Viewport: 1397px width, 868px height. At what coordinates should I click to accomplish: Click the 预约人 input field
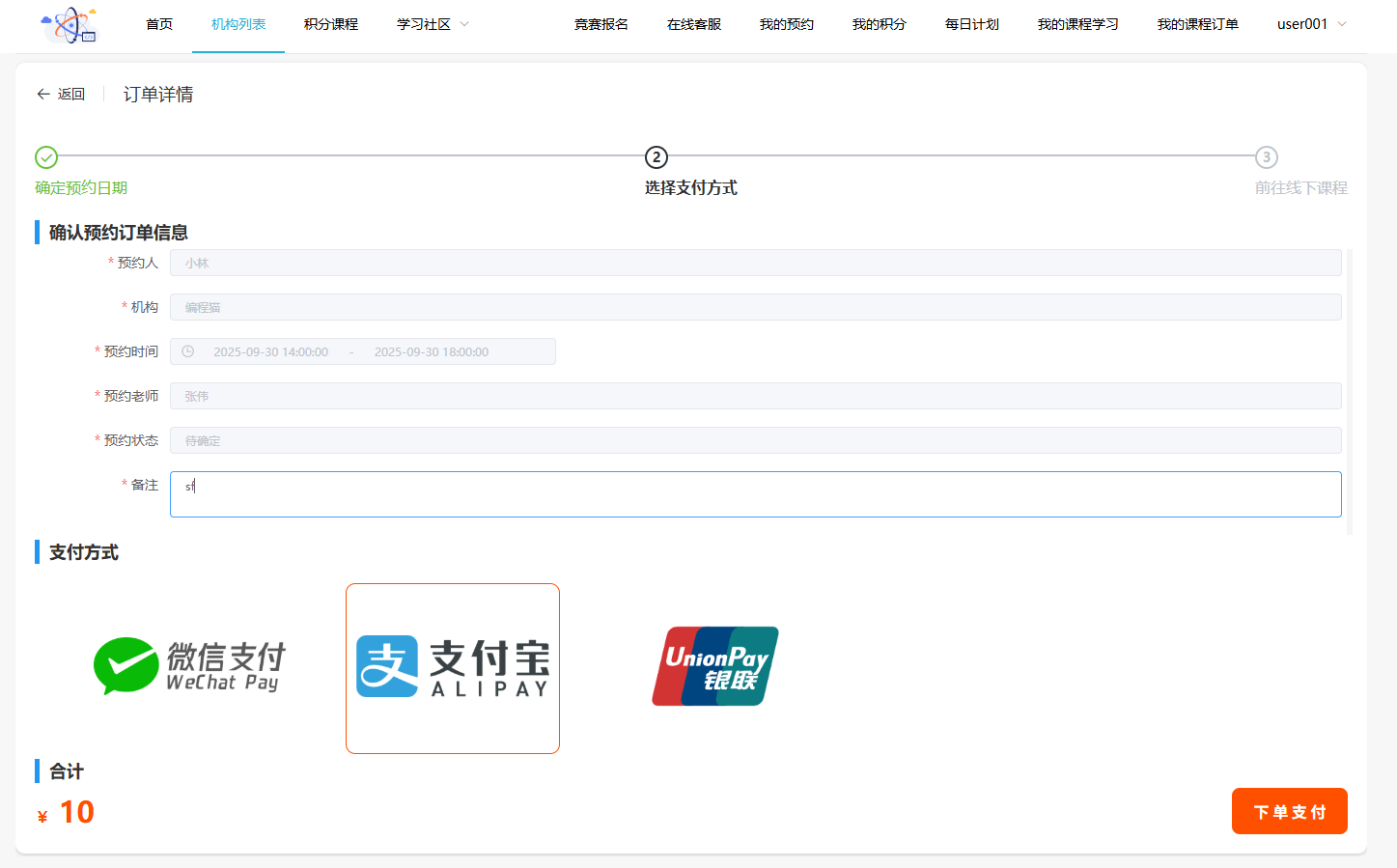pos(756,263)
